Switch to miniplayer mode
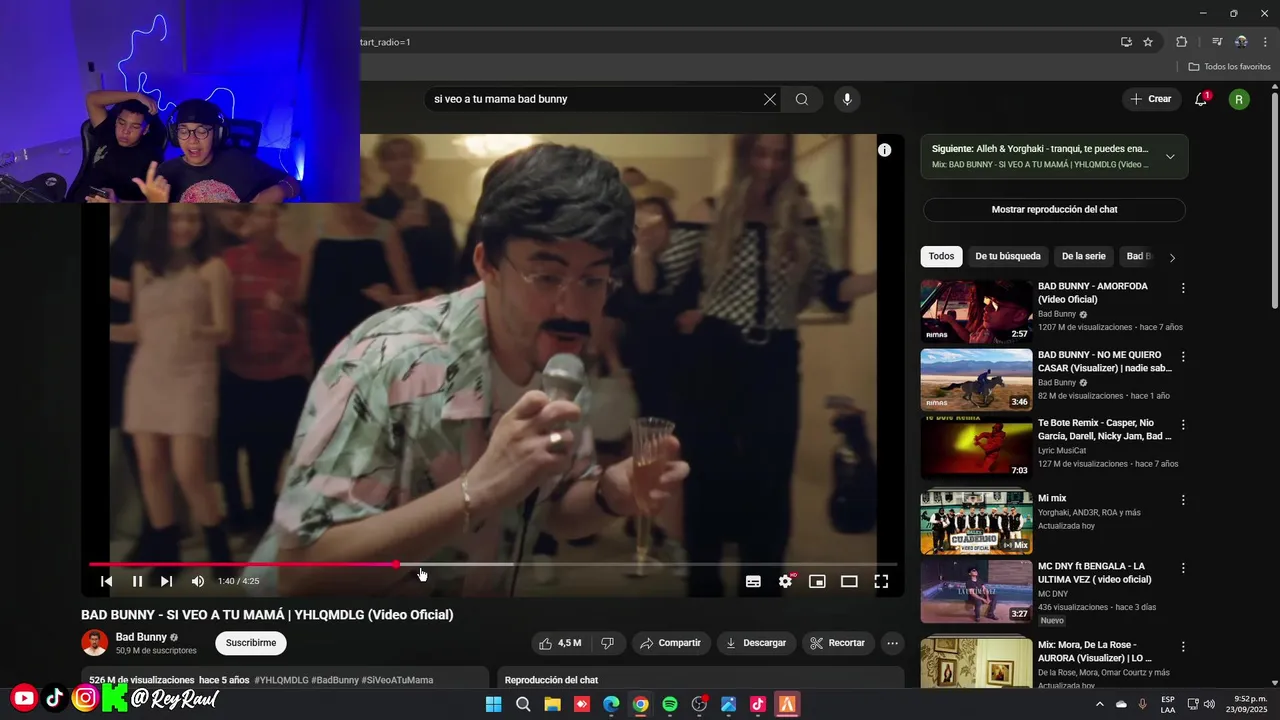 point(817,581)
